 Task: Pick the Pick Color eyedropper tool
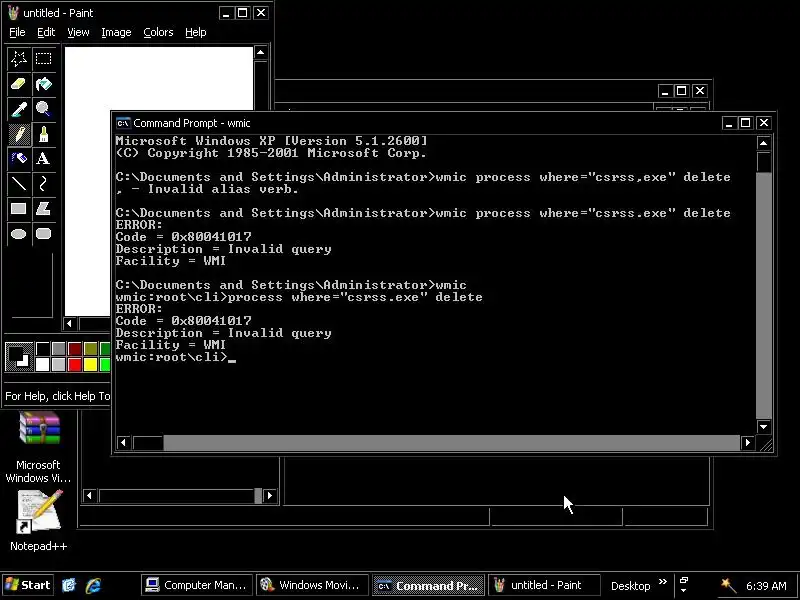pyautogui.click(x=19, y=109)
